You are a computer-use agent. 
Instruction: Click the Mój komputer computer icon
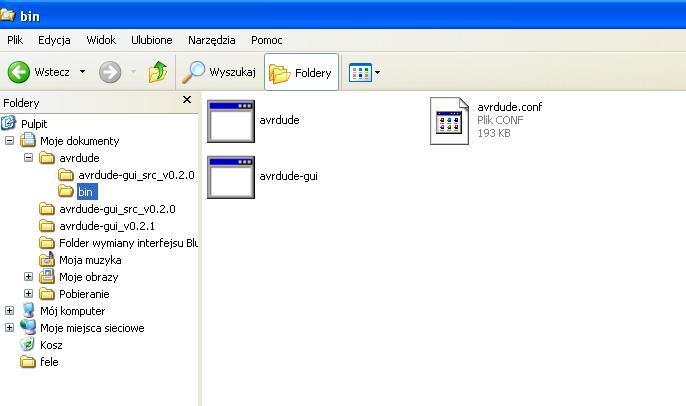(28, 311)
